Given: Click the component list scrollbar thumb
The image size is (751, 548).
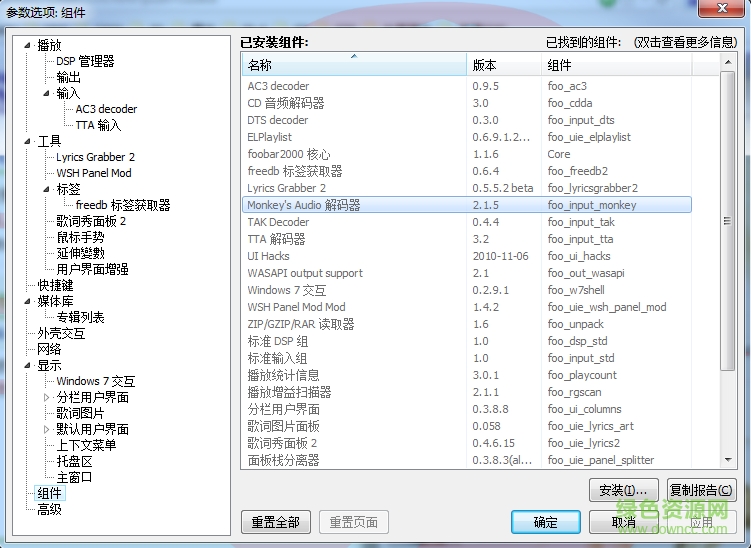Looking at the screenshot, I should tap(728, 221).
